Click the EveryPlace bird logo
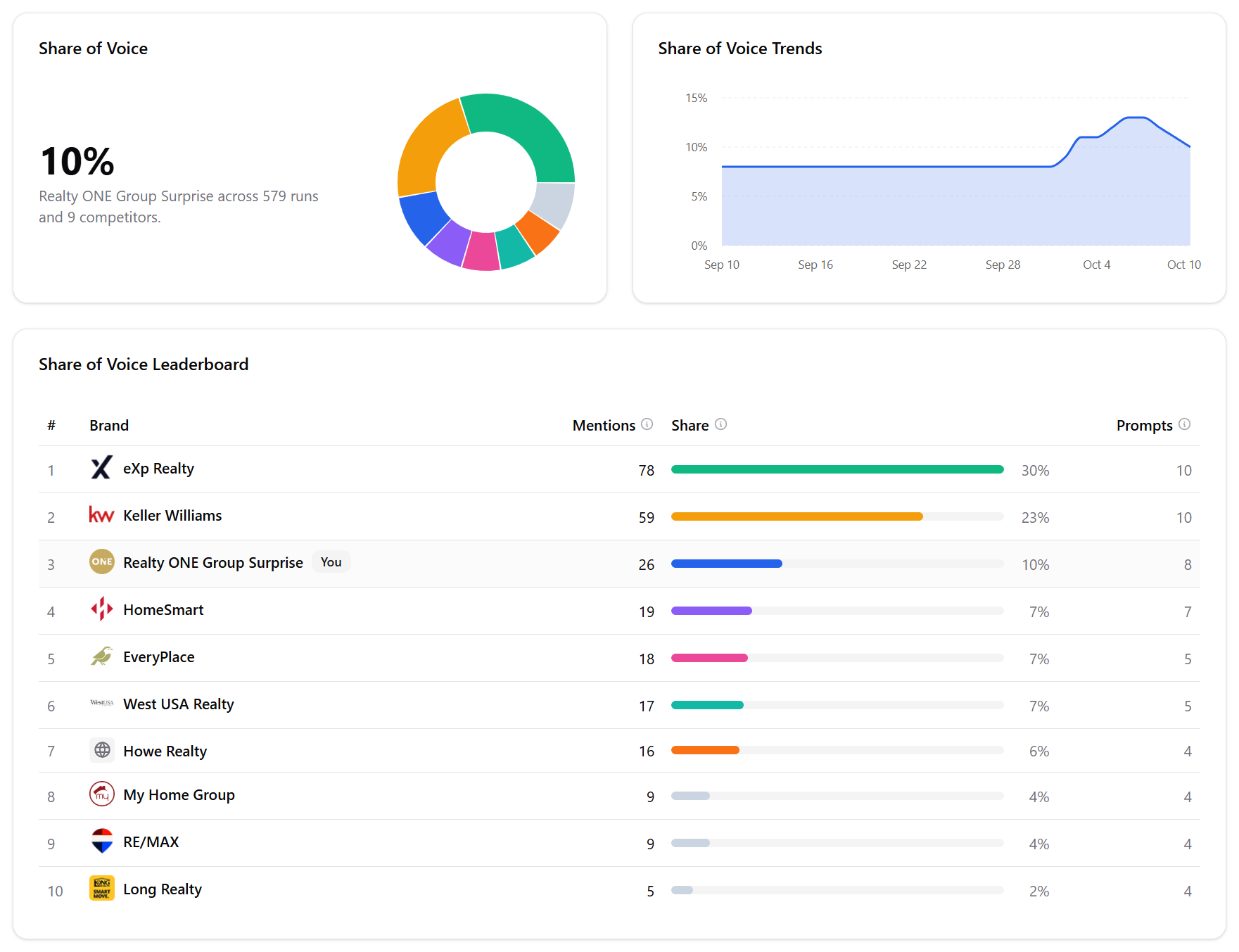 tap(102, 656)
